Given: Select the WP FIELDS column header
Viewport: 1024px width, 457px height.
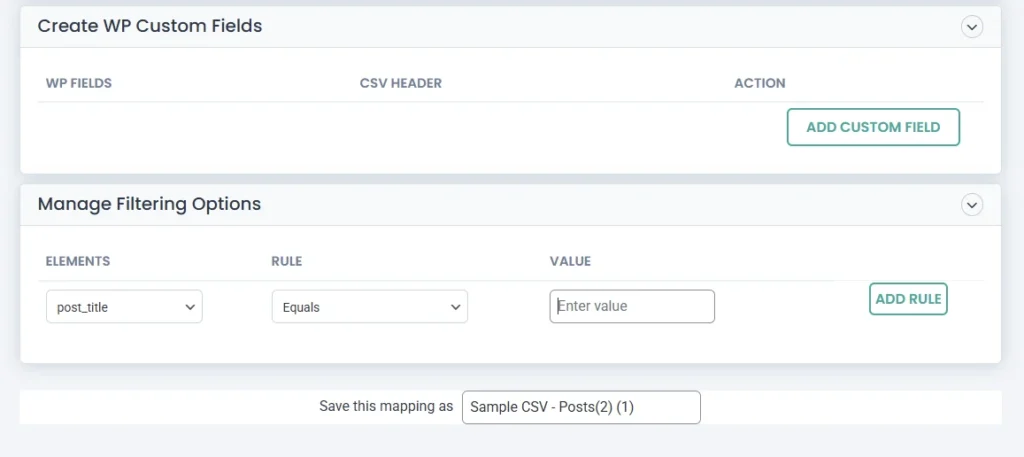Looking at the screenshot, I should [x=79, y=83].
